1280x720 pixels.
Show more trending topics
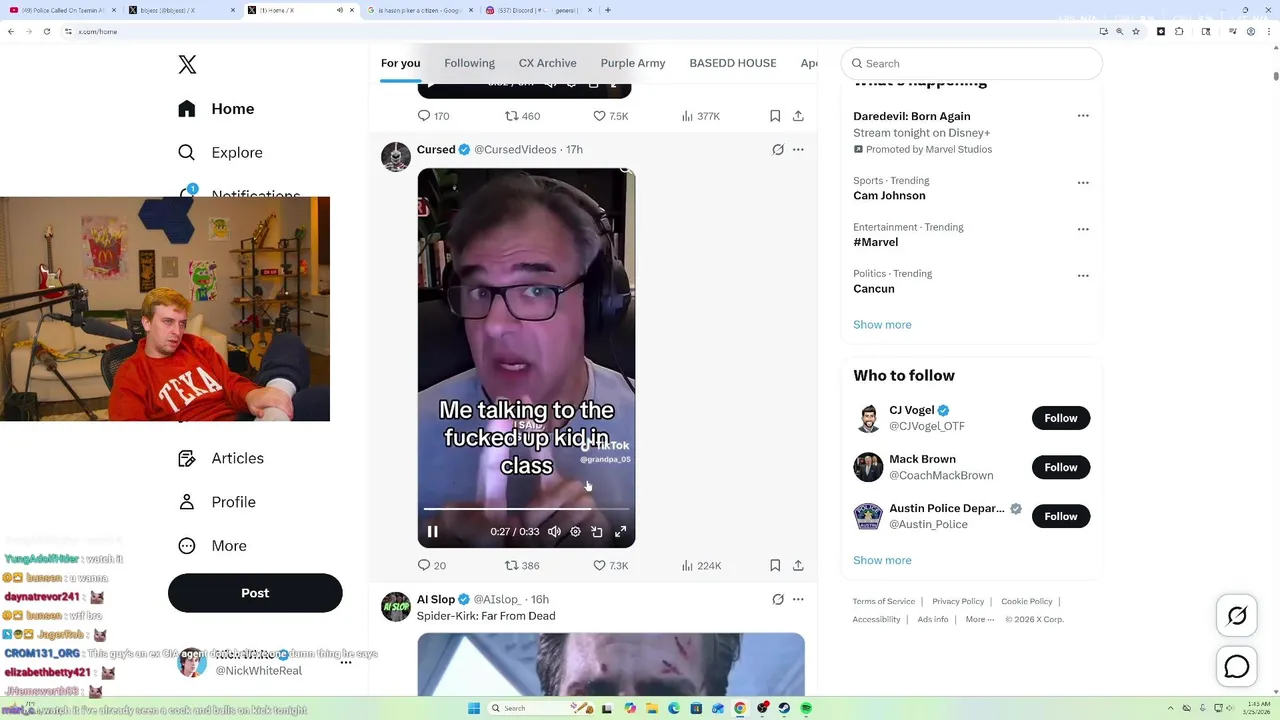point(882,325)
